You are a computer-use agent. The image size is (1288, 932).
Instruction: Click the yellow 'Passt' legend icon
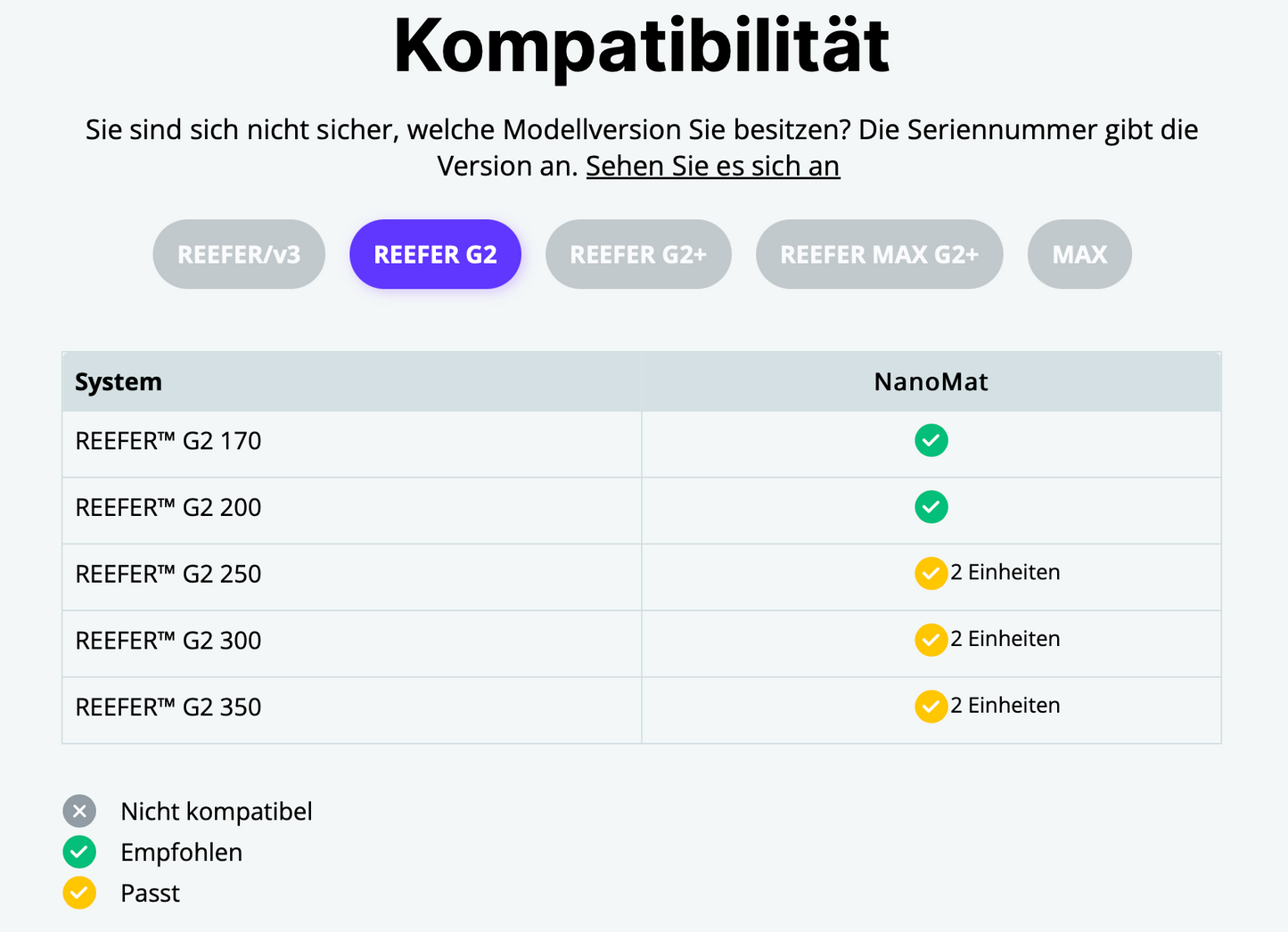(79, 893)
